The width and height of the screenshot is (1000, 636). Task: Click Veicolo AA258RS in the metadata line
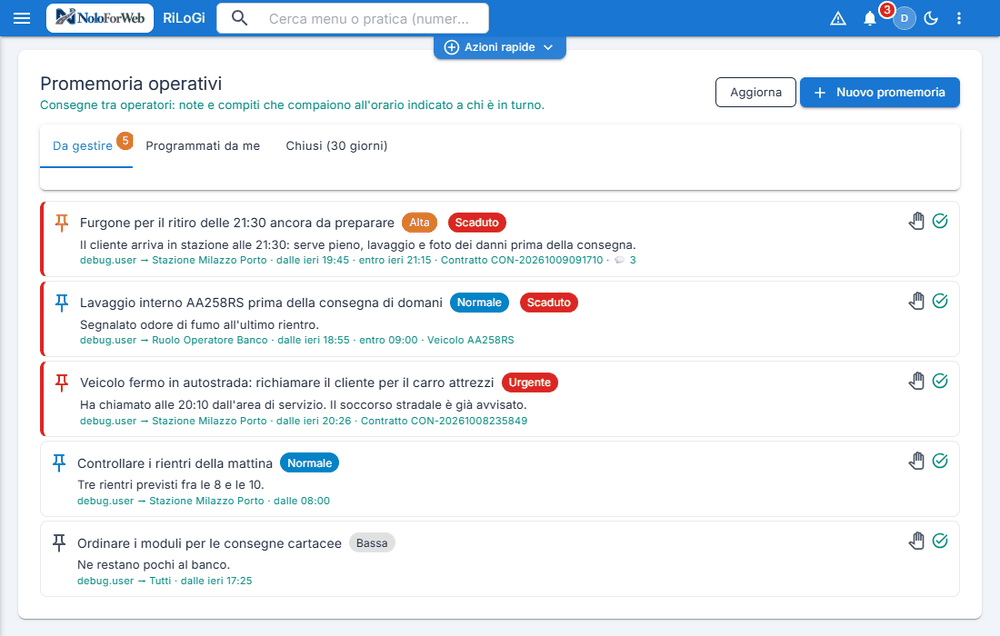471,341
